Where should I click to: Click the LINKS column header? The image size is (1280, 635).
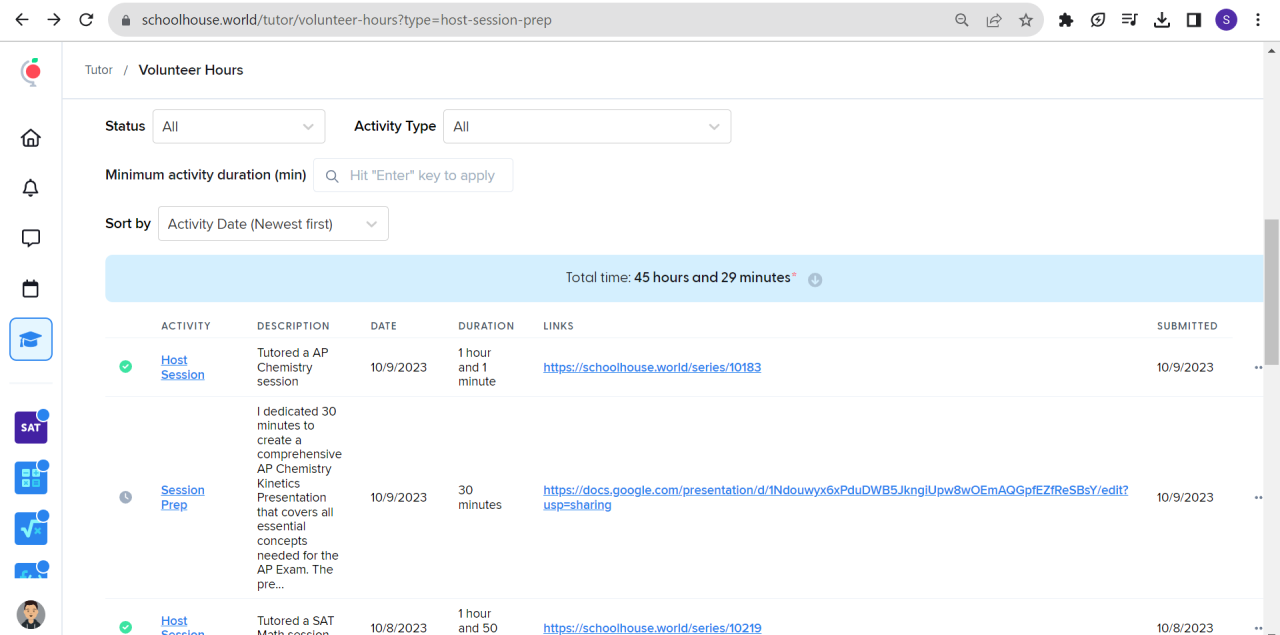coord(558,326)
